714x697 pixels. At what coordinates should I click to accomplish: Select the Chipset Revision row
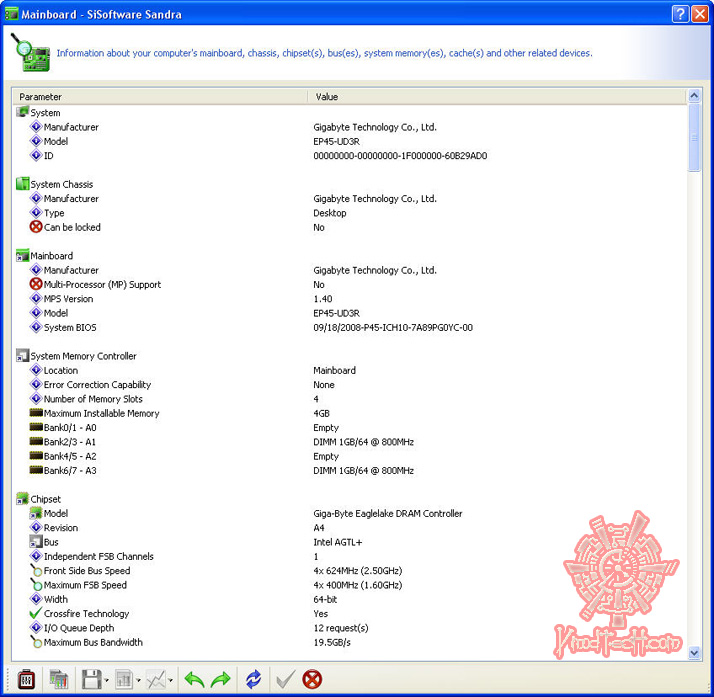pos(350,527)
